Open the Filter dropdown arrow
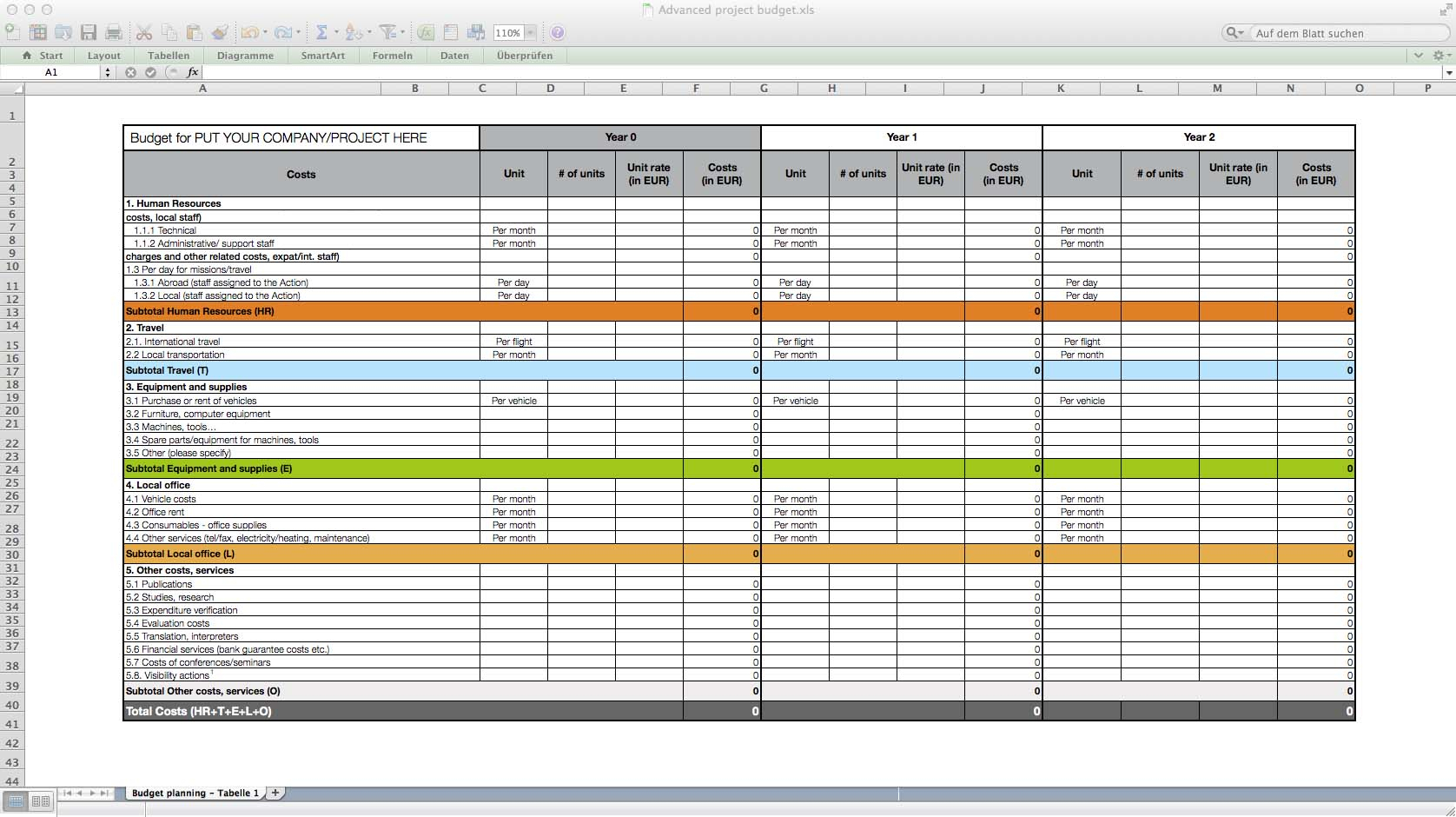Viewport: 1456px width, 817px height. point(402,32)
